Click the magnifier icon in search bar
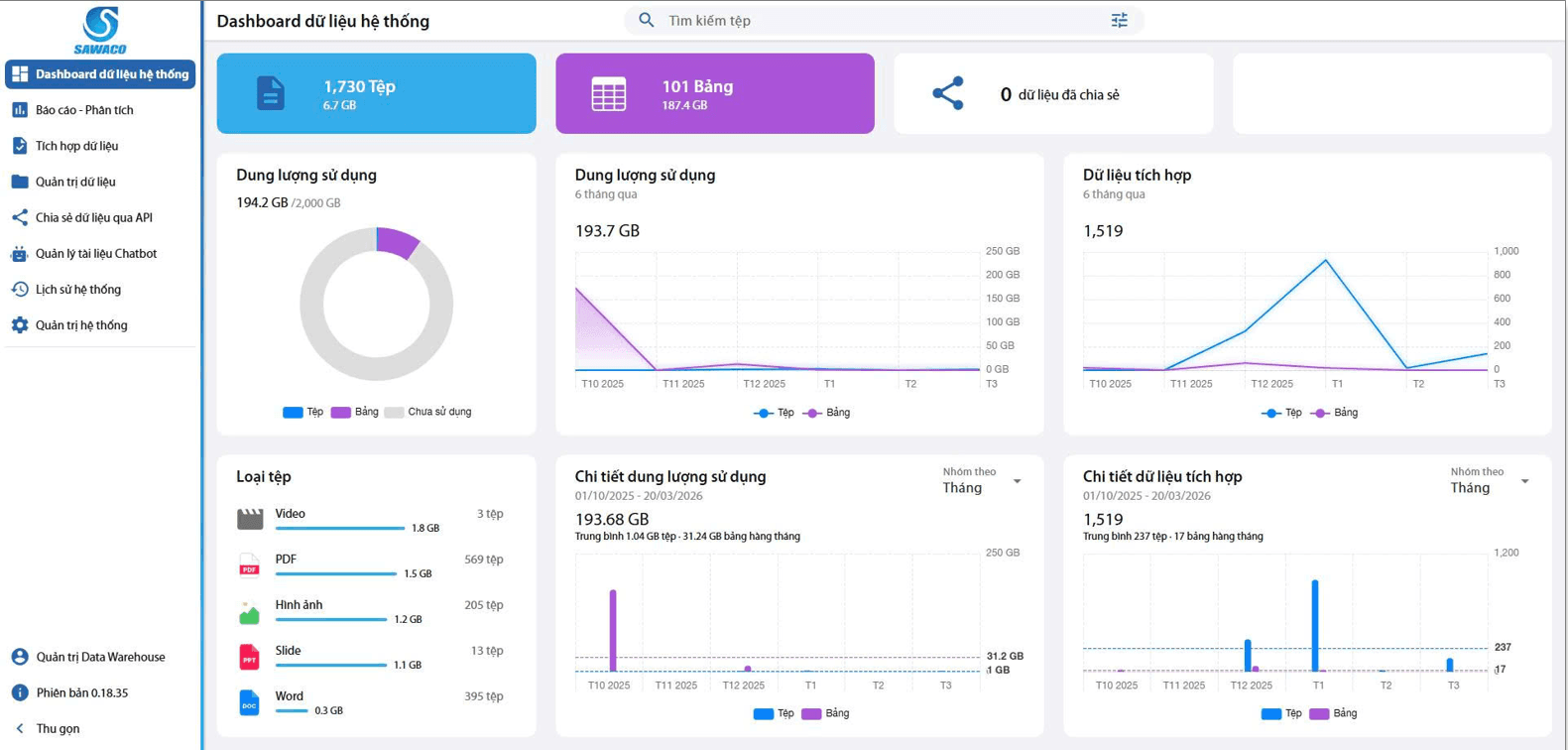Image resolution: width=1568 pixels, height=750 pixels. click(647, 20)
